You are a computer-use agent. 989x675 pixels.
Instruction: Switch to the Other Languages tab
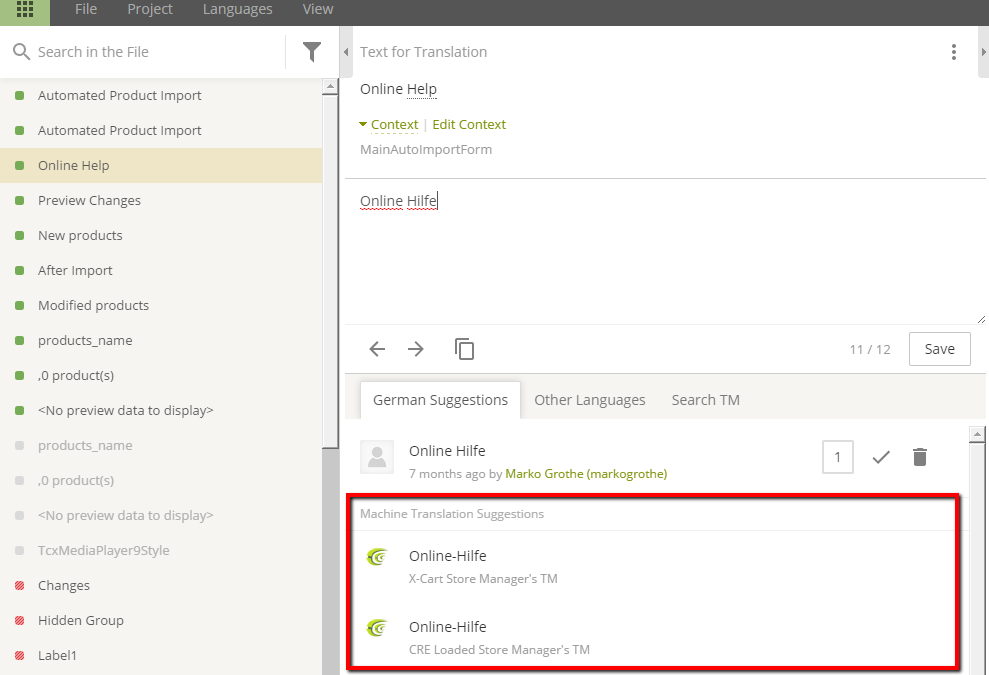coord(590,400)
